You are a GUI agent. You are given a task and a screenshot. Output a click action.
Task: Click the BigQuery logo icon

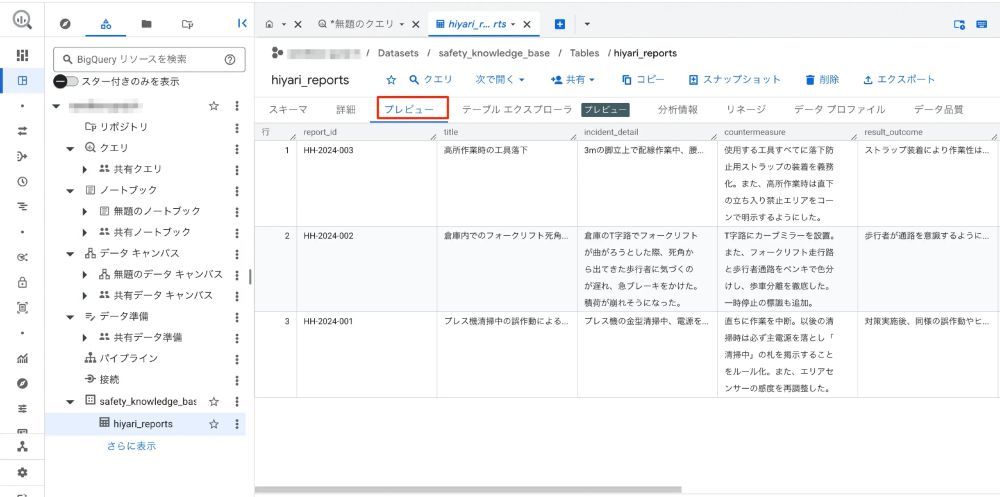click(22, 21)
